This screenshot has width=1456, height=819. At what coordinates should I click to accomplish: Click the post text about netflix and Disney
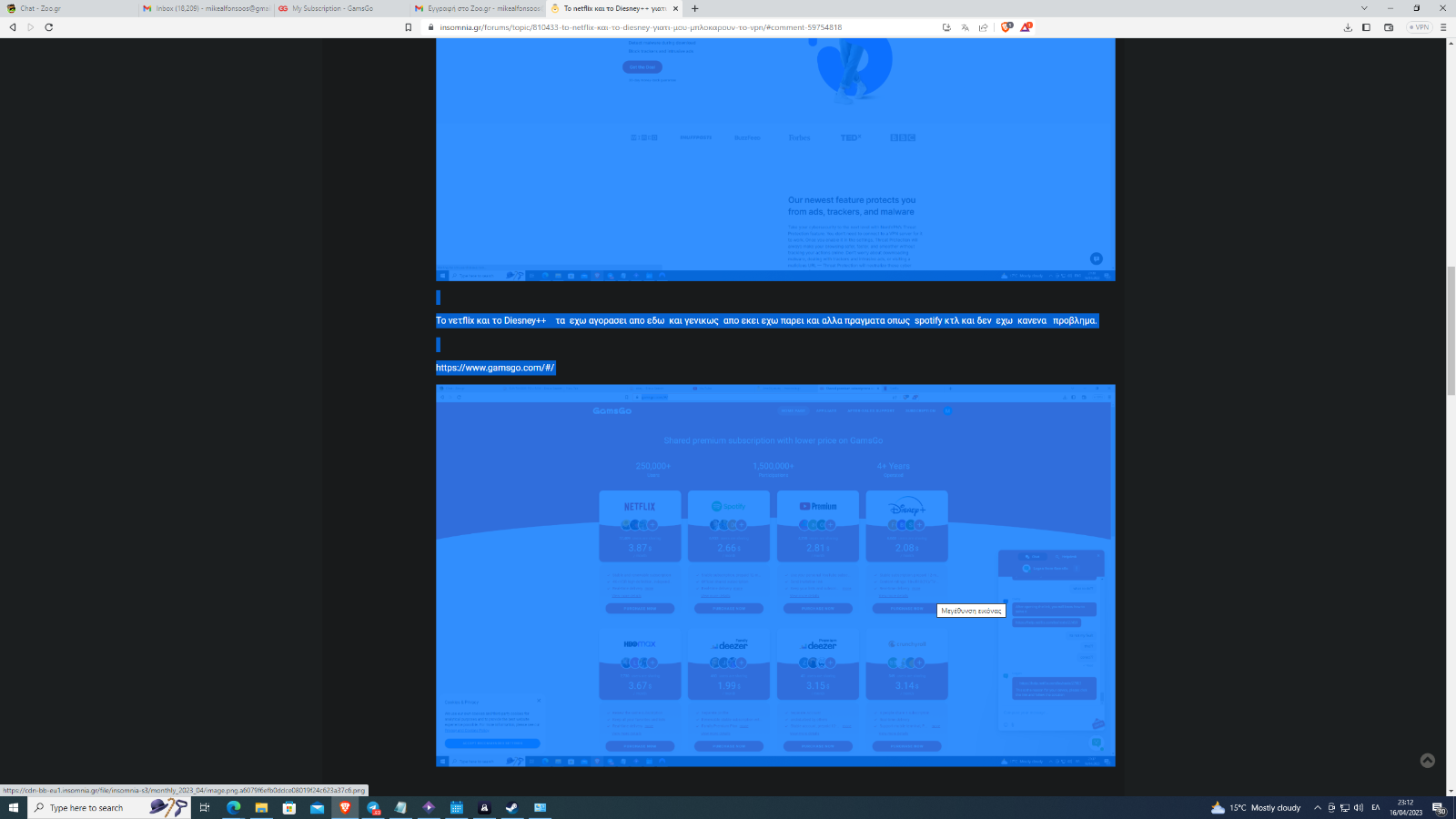(767, 320)
